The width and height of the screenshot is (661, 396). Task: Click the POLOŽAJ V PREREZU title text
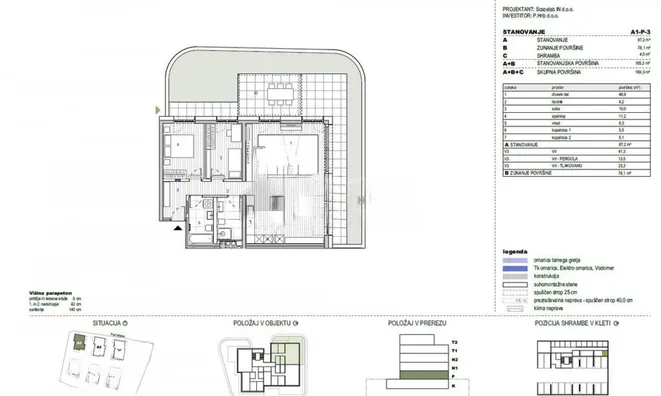tap(417, 323)
